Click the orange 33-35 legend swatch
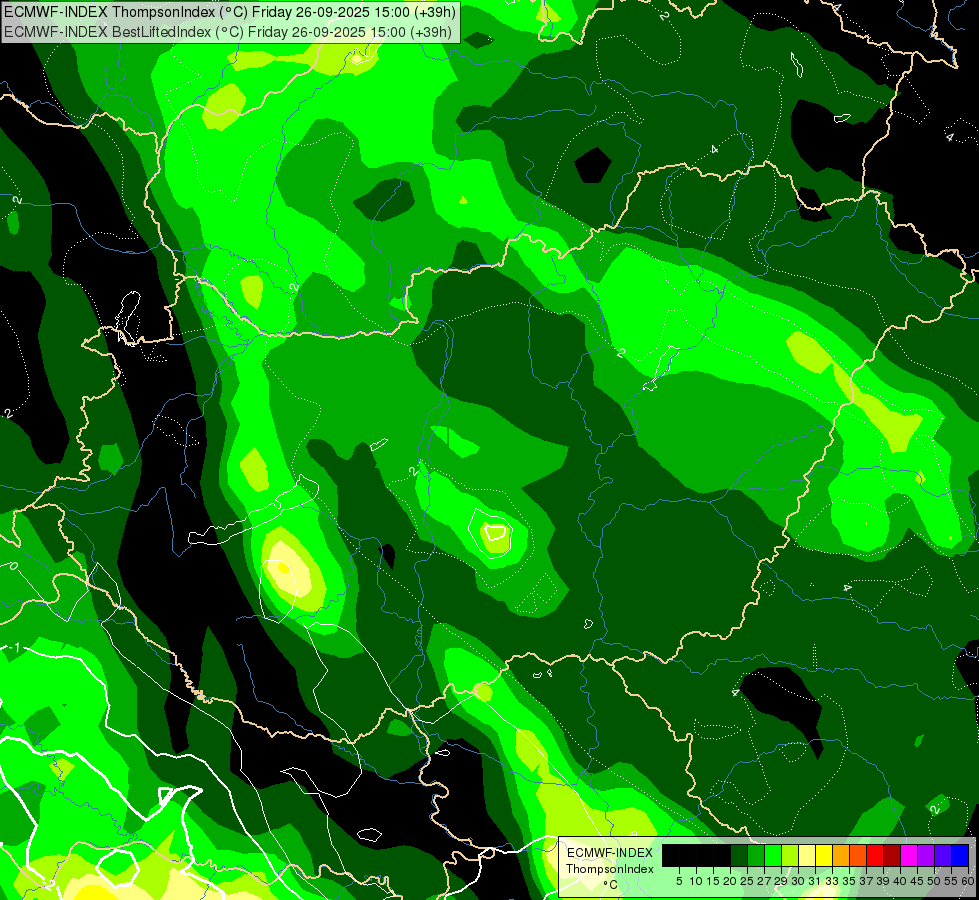This screenshot has height=900, width=979. click(841, 855)
